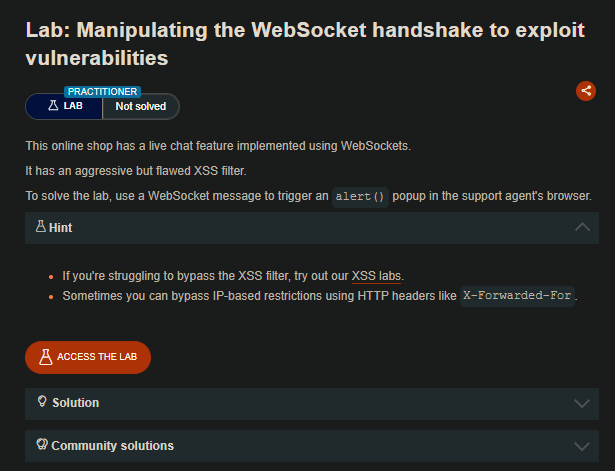The height and width of the screenshot is (471, 615).
Task: Collapse the Hint section using its chevron
Action: coord(584,227)
